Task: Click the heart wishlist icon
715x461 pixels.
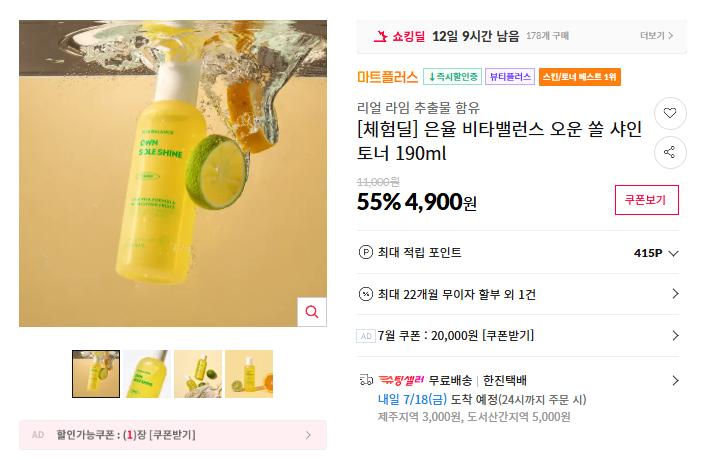Action: pyautogui.click(x=669, y=113)
